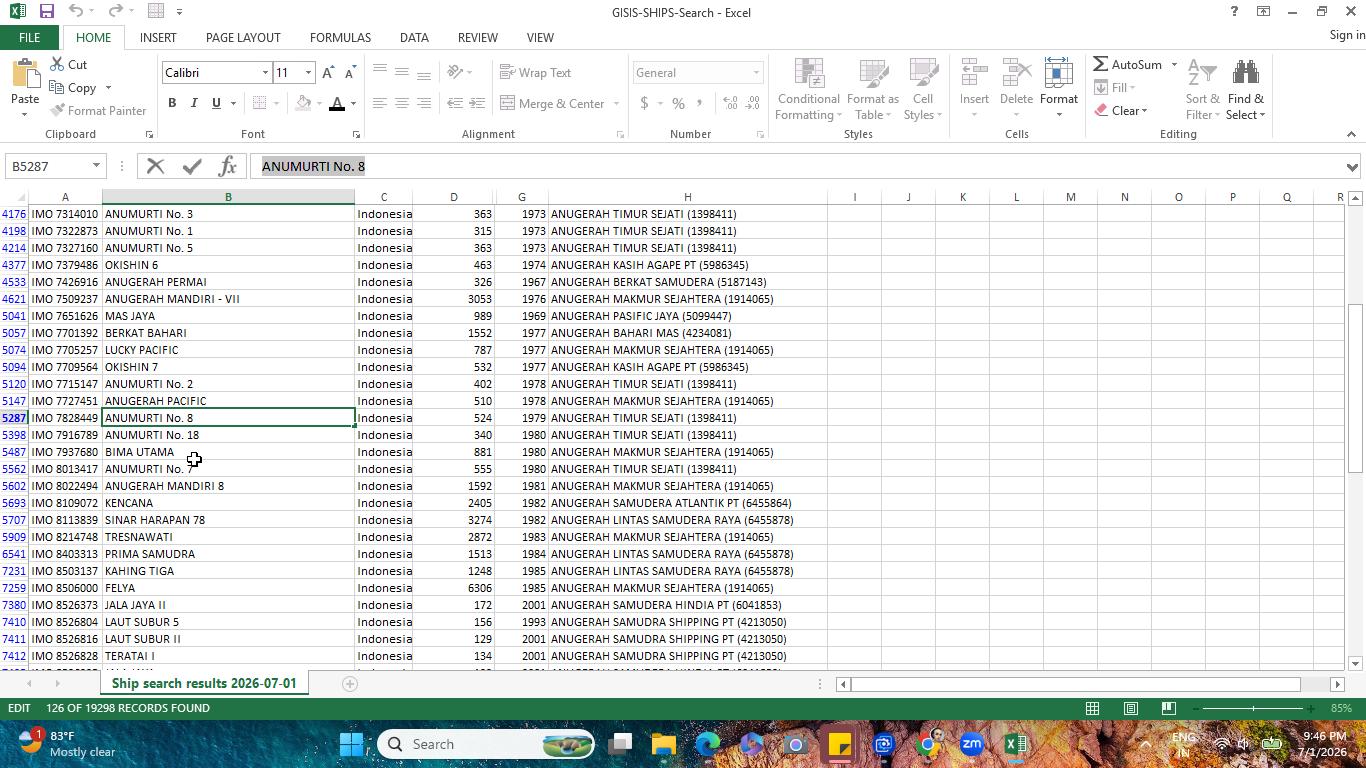Open Format as Table gallery
This screenshot has height=768, width=1366.
(x=872, y=89)
